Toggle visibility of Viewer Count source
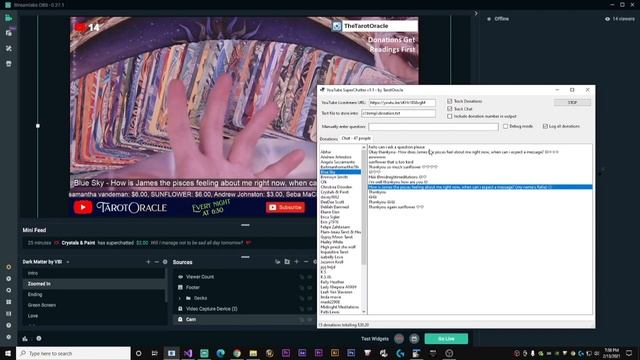Image resolution: width=640 pixels, height=360 pixels. tap(309, 277)
